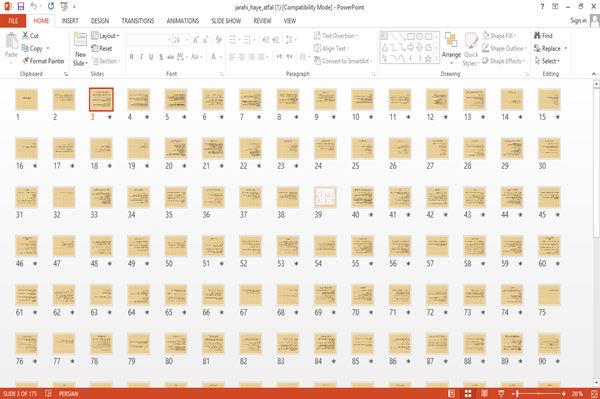Toggle center text alignment
This screenshot has height=399, width=600.
pyautogui.click(x=242, y=57)
